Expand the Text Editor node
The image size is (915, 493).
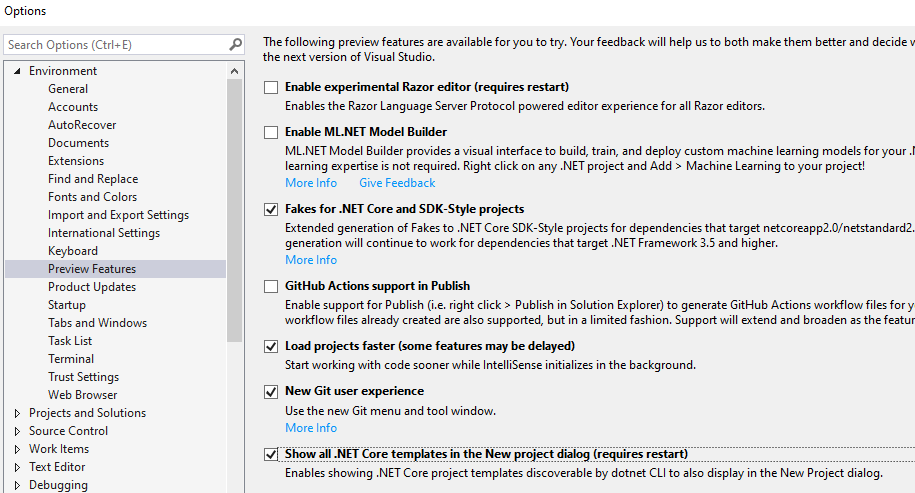pyautogui.click(x=17, y=467)
